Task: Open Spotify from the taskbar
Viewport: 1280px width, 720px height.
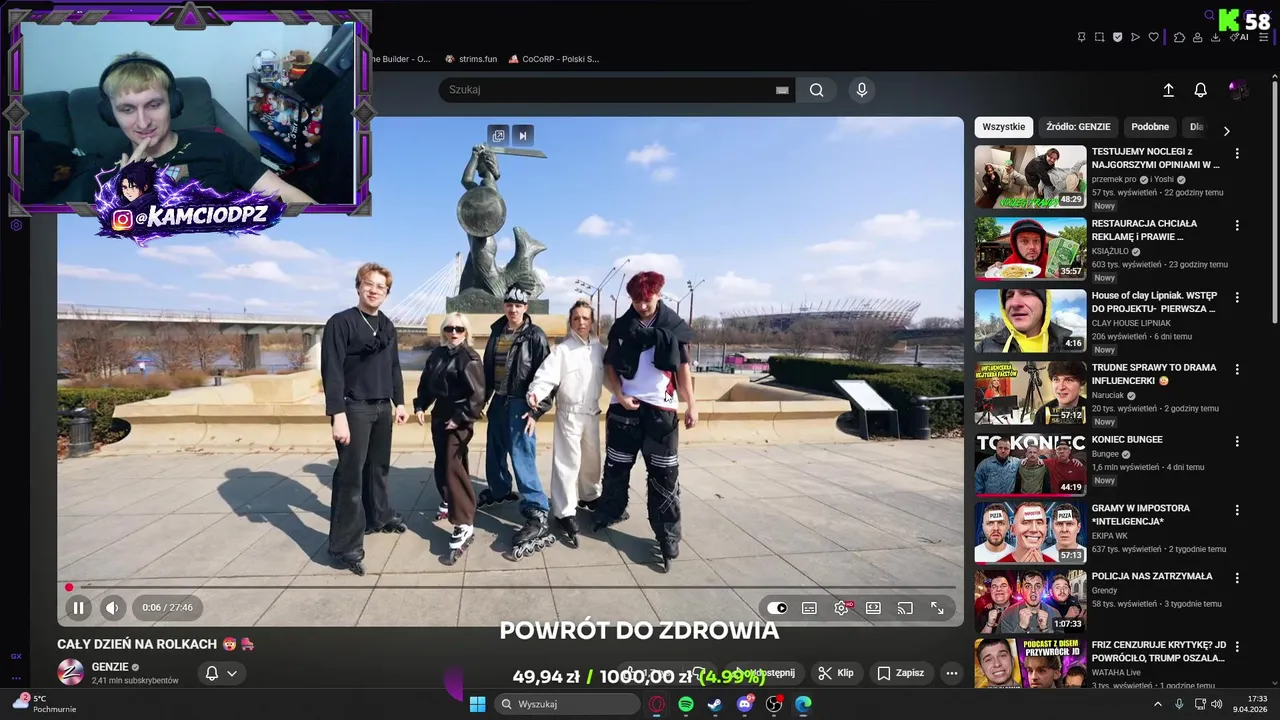Action: click(x=686, y=704)
